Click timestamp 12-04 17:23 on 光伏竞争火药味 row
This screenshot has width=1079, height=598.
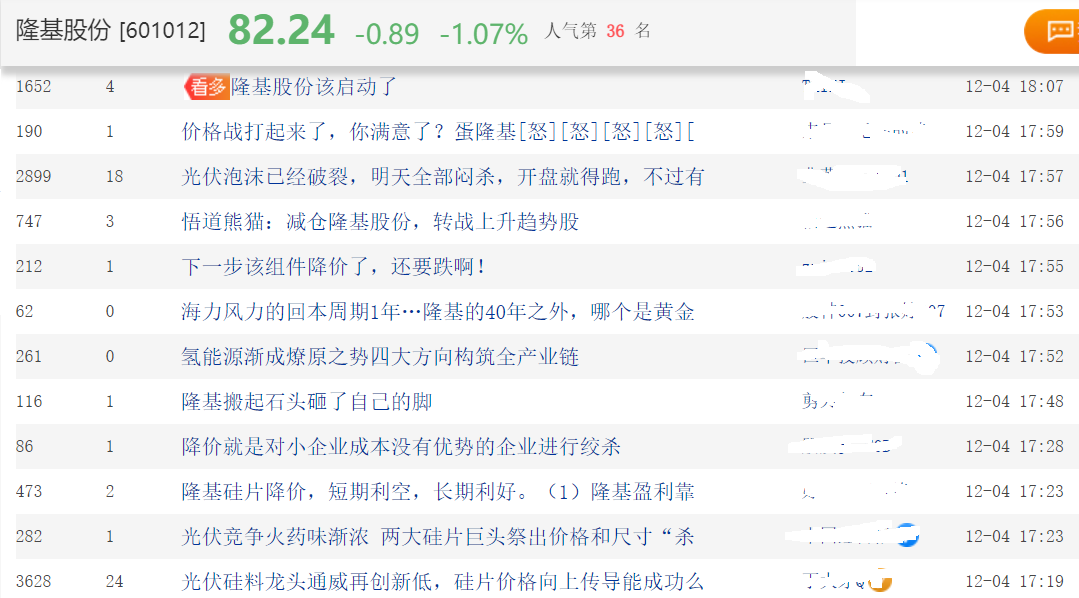[1014, 536]
